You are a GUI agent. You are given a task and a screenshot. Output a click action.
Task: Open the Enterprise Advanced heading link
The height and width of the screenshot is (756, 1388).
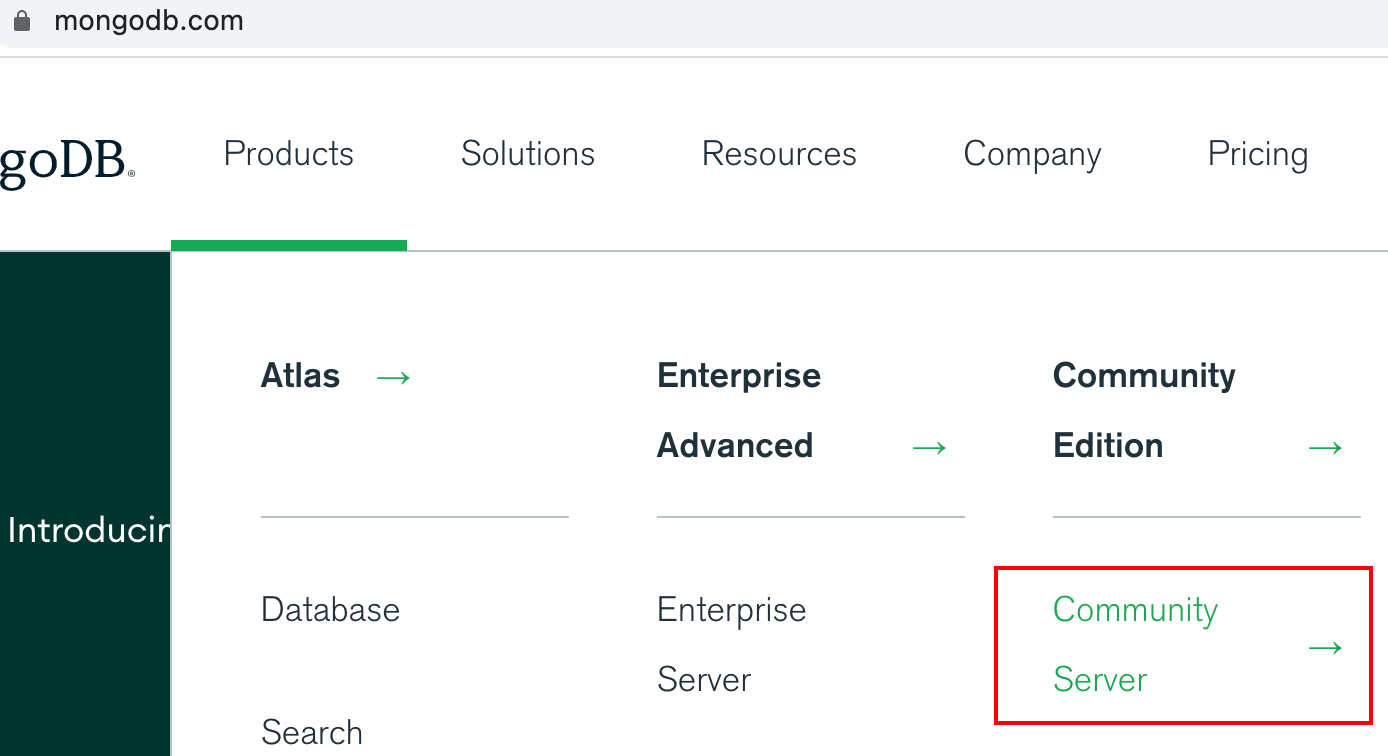739,411
